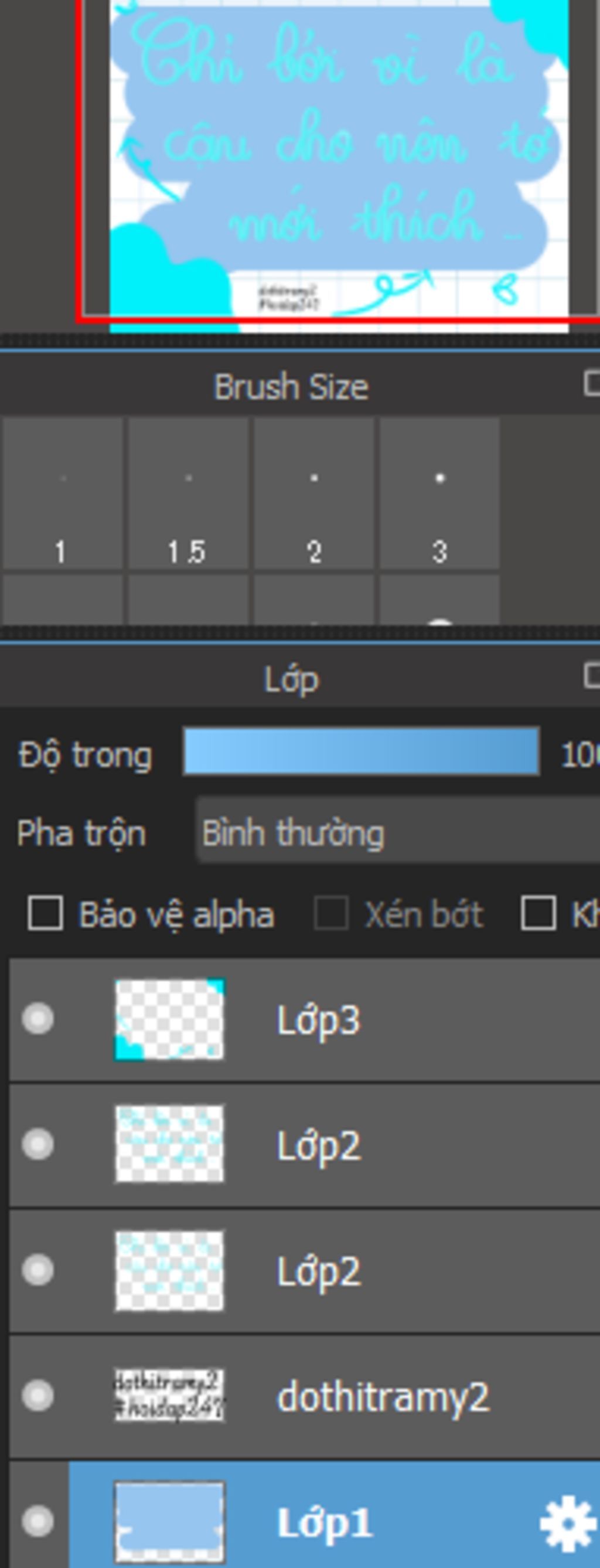
Task: Pop out the Lớp layer panel
Action: tap(591, 676)
